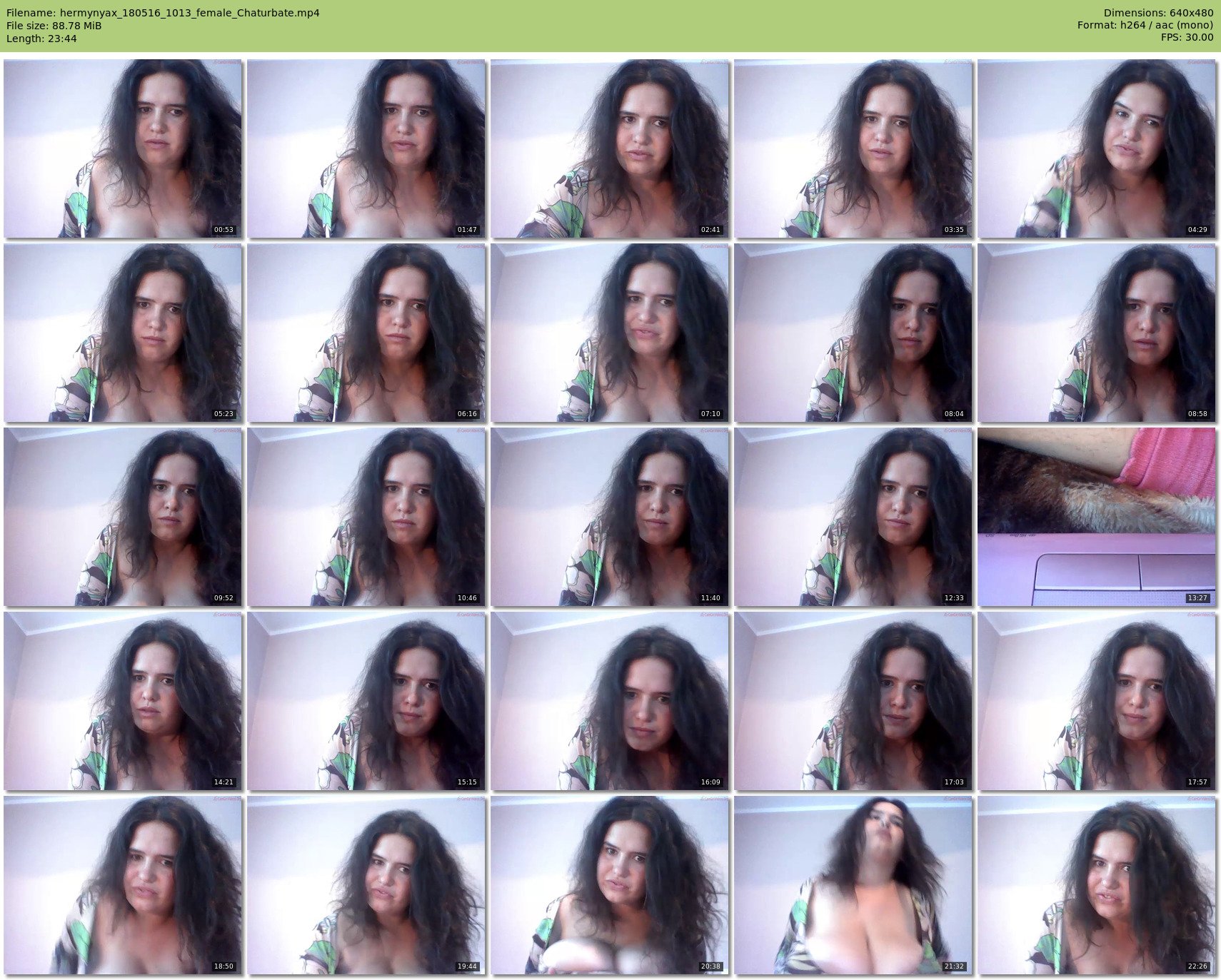Open the frame marked 03:35
The height and width of the screenshot is (980, 1221).
click(x=853, y=148)
